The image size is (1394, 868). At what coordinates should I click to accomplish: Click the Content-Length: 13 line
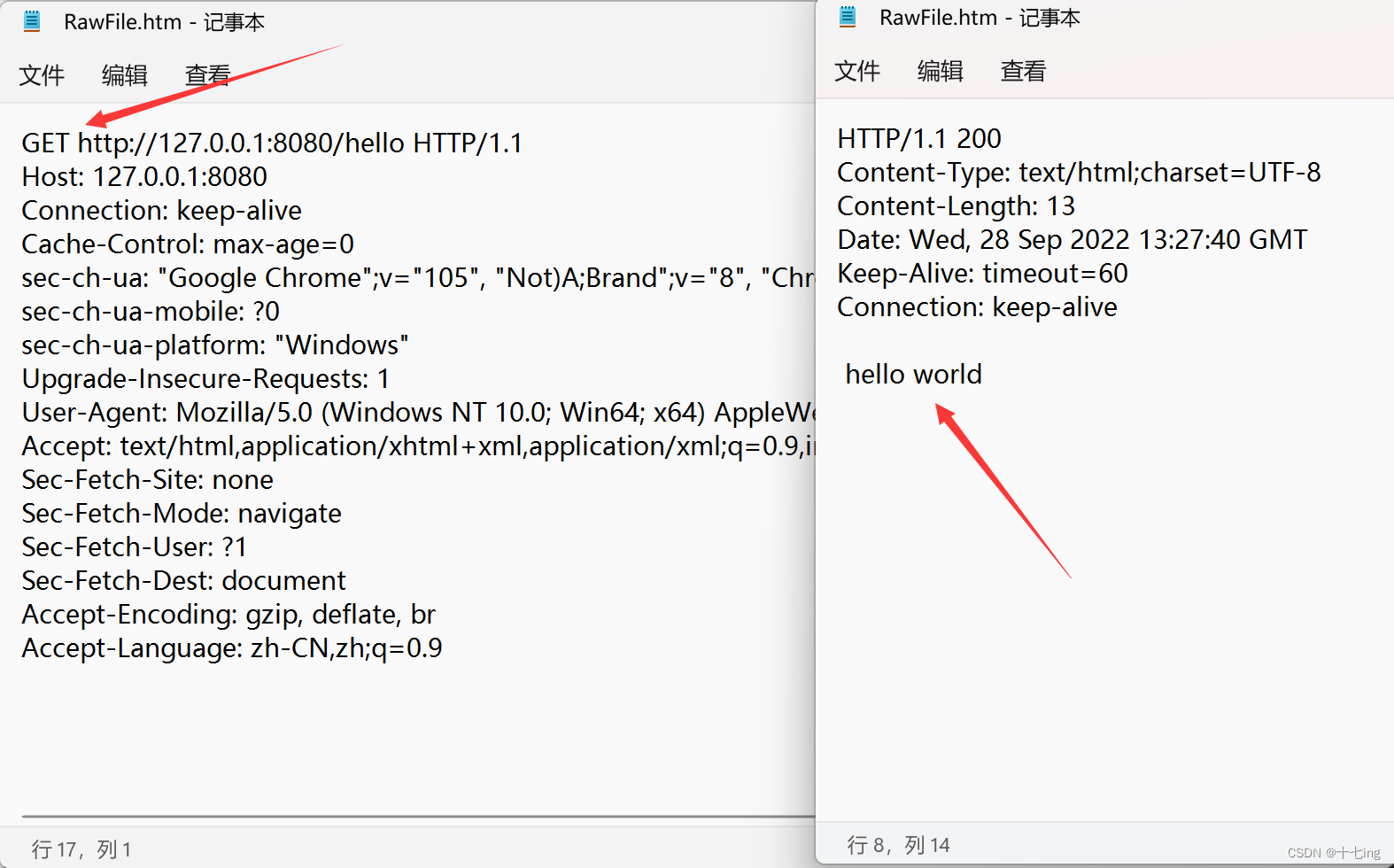(x=956, y=206)
